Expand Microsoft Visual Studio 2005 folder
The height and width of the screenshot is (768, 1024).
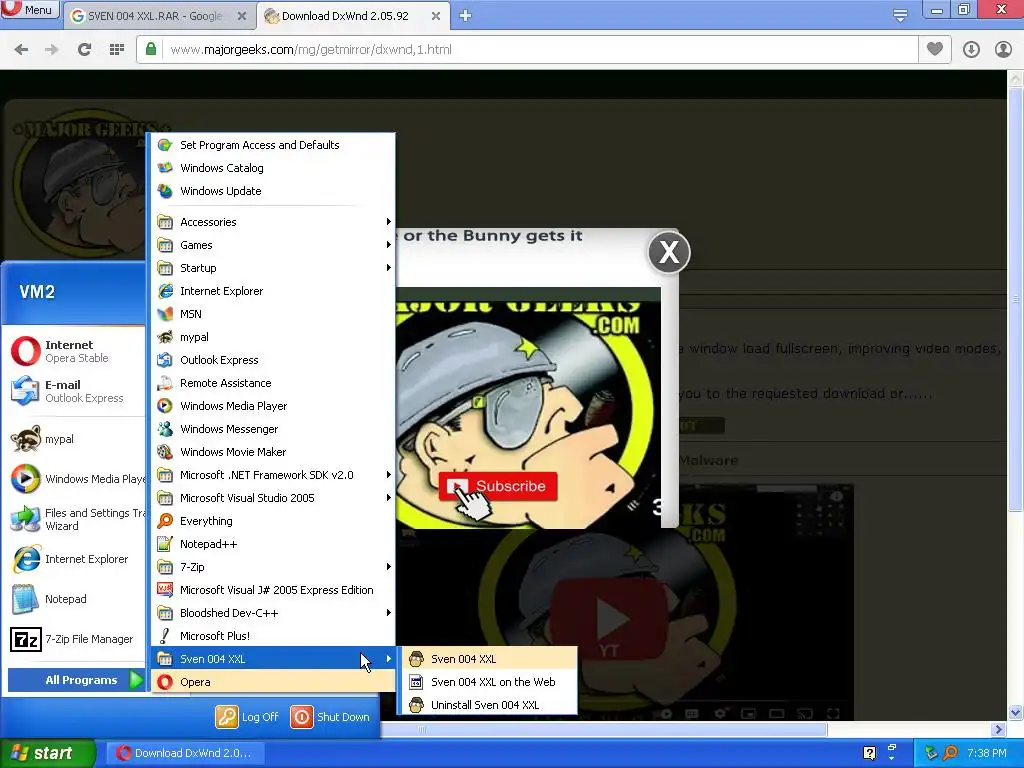[x=273, y=498]
